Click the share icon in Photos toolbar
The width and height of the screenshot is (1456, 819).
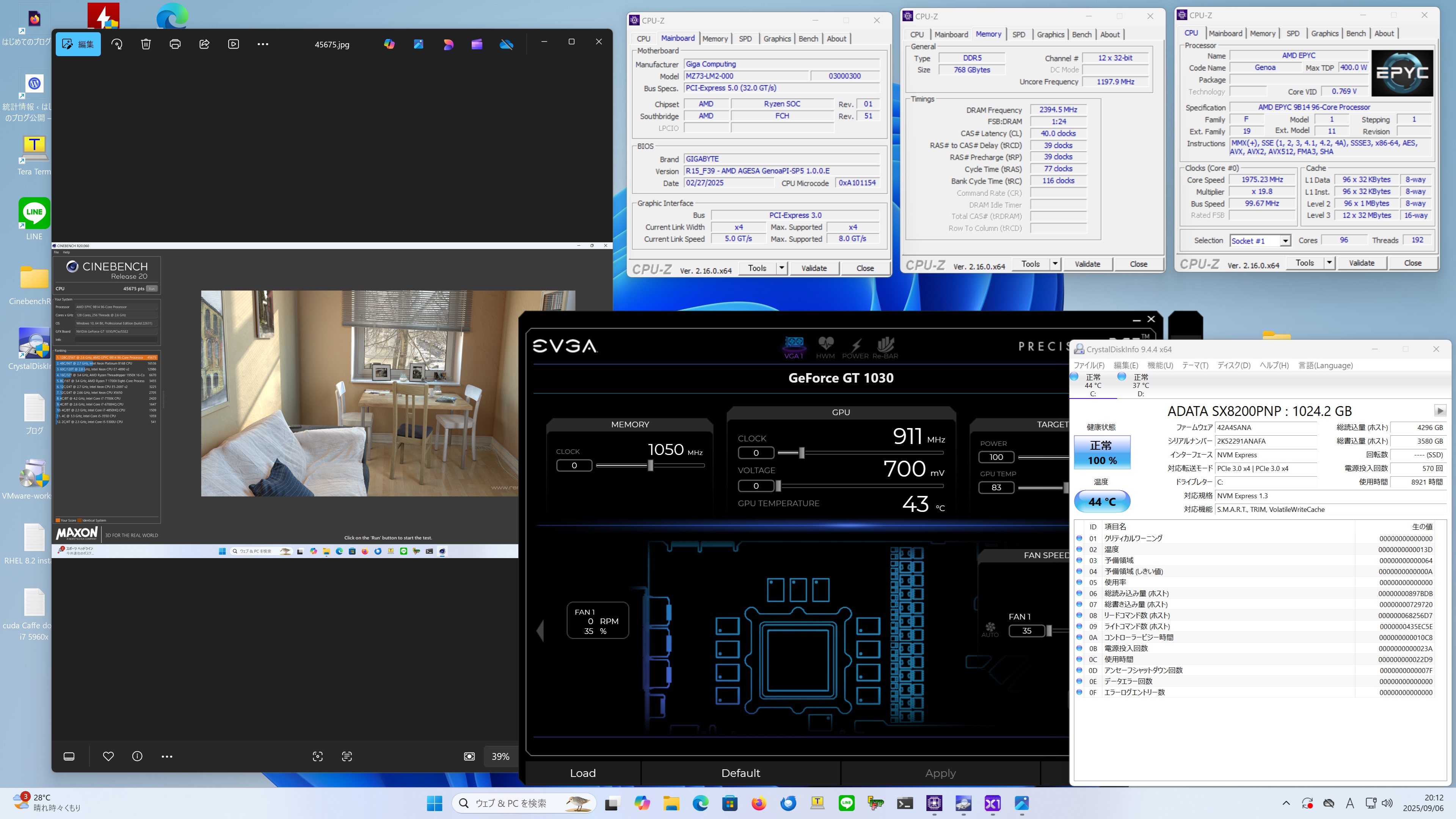point(205,44)
